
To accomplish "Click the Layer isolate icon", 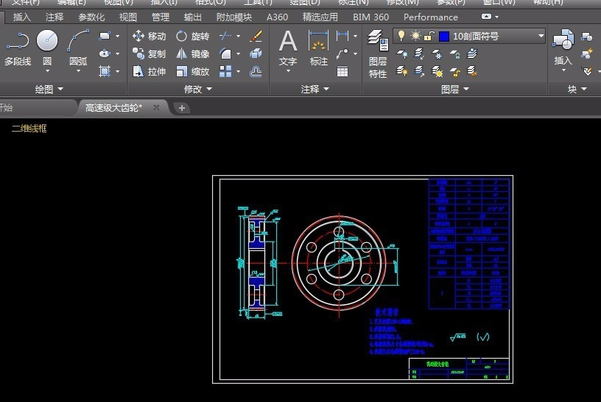I will click(419, 54).
